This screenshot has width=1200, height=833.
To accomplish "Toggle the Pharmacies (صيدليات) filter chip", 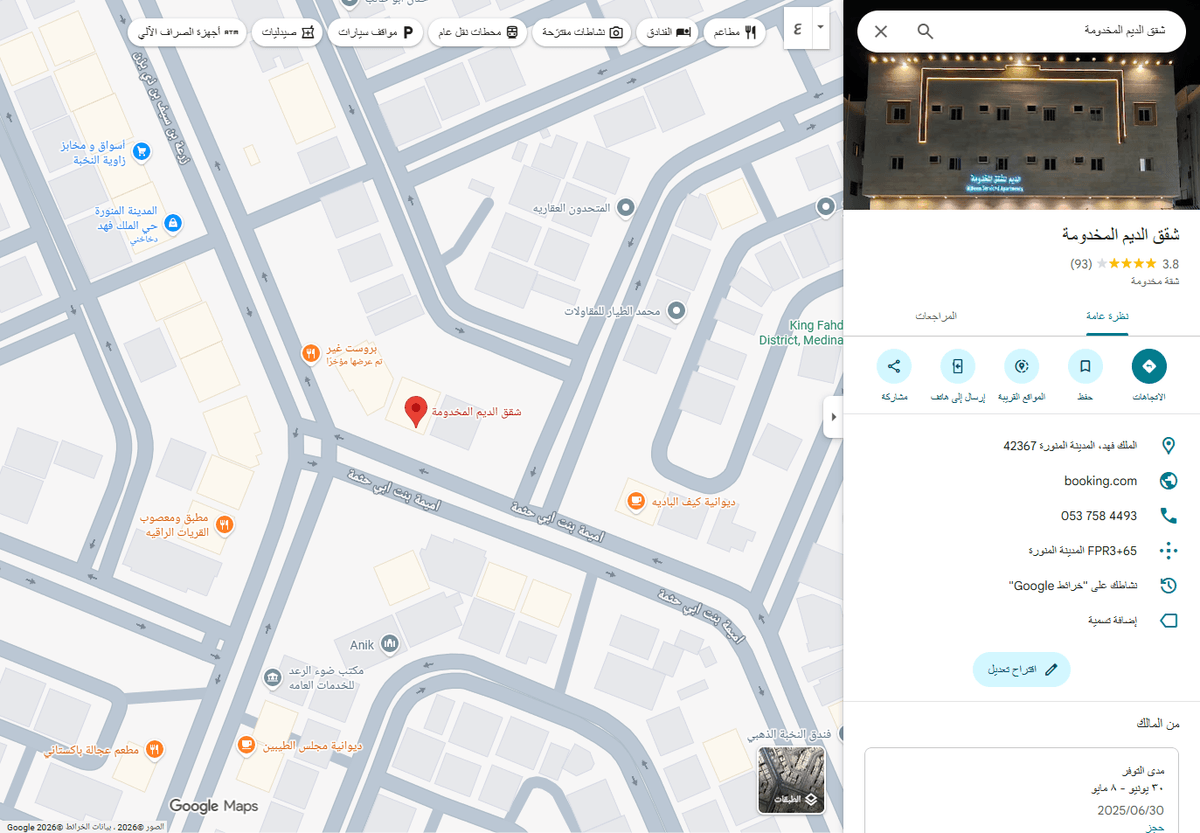I will point(288,32).
